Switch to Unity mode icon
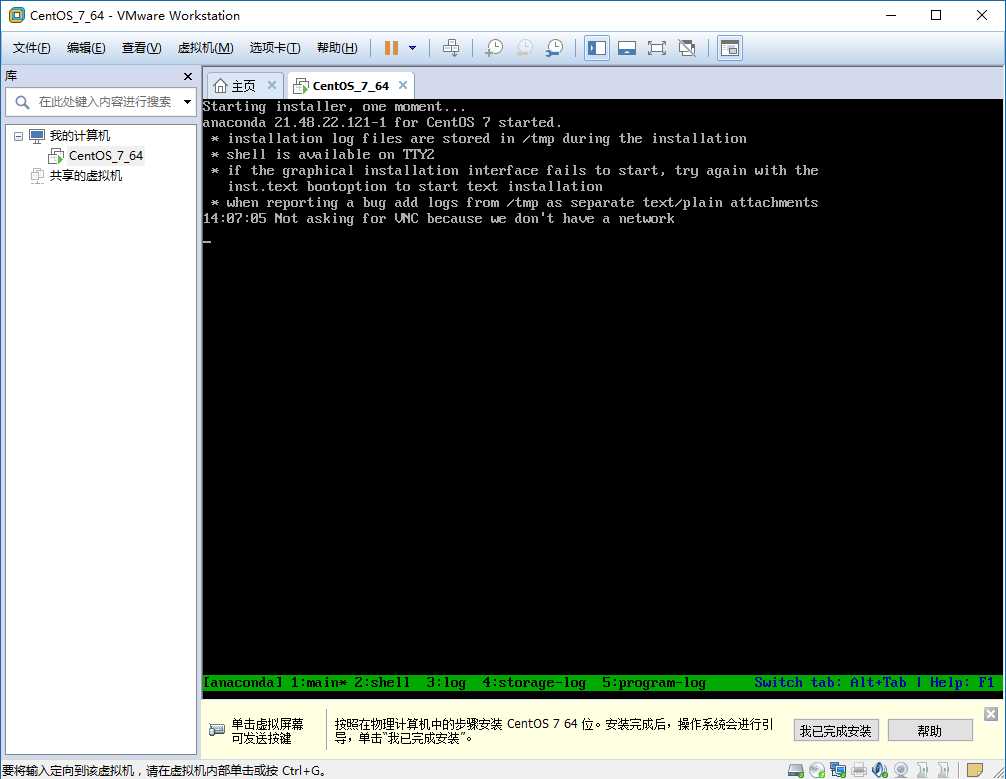1006x779 pixels. tap(687, 48)
